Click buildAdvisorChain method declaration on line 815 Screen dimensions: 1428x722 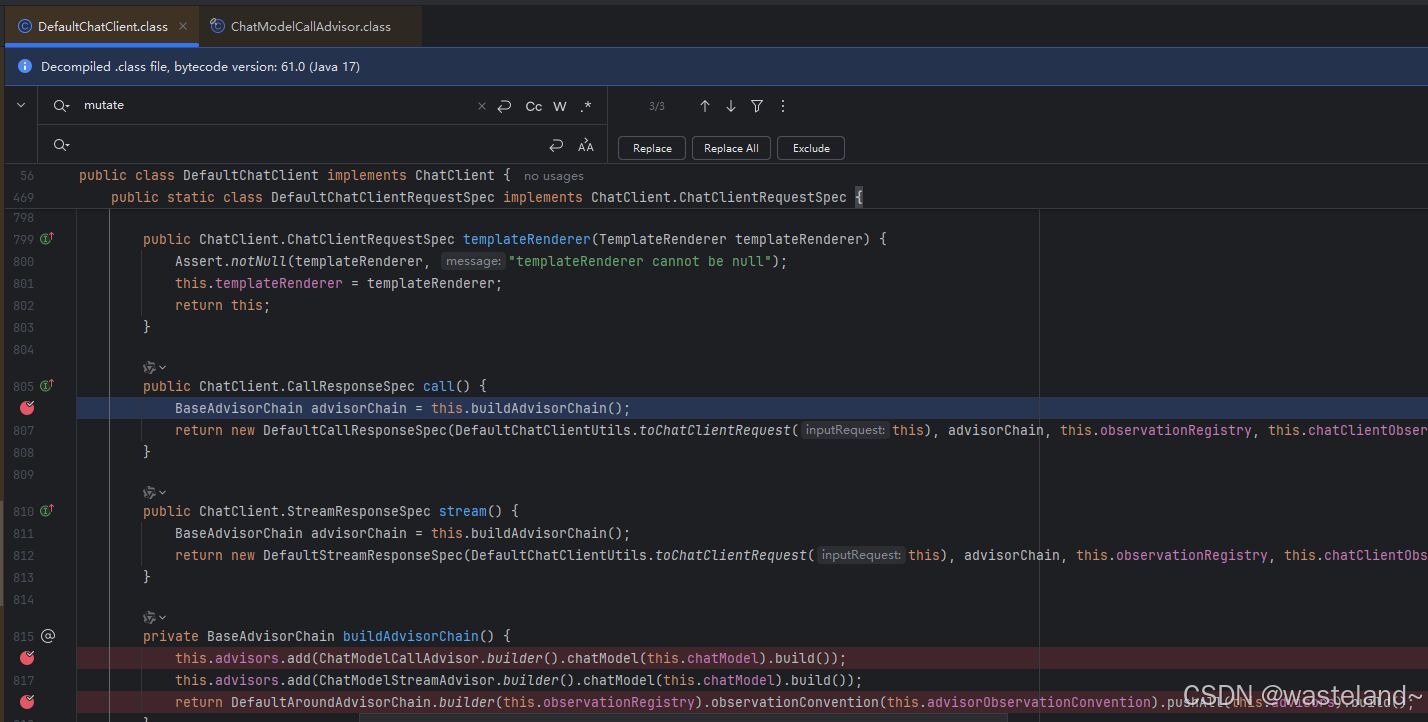point(411,636)
